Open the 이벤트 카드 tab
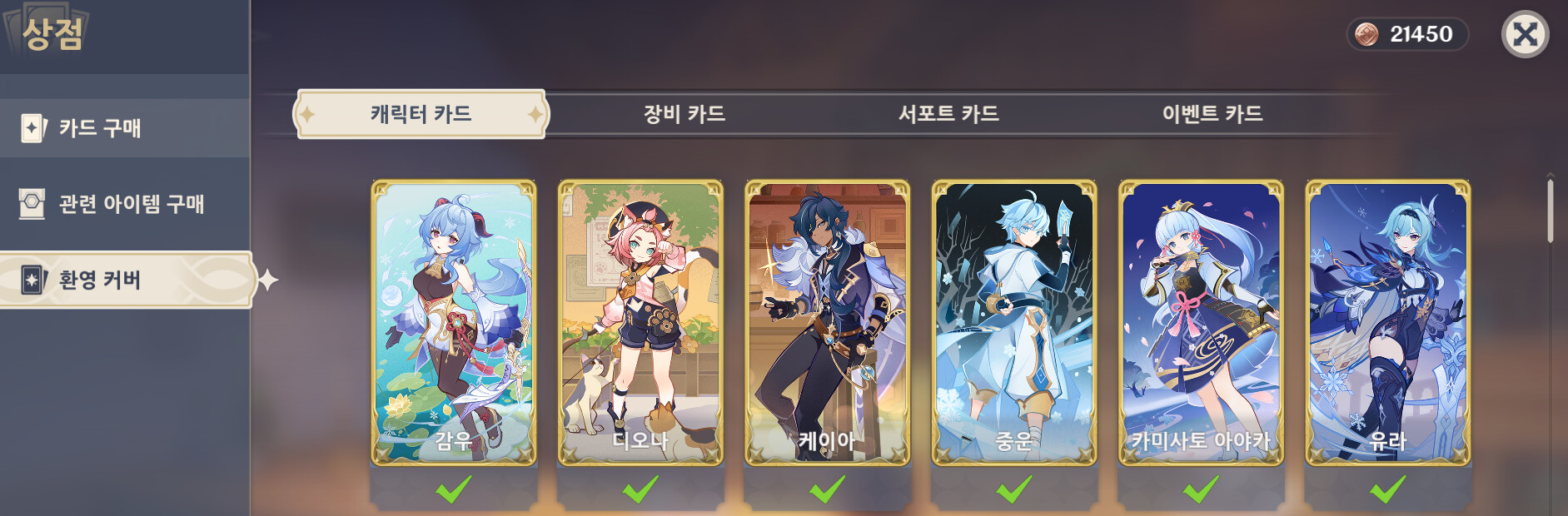The width and height of the screenshot is (1568, 516). tap(1212, 114)
